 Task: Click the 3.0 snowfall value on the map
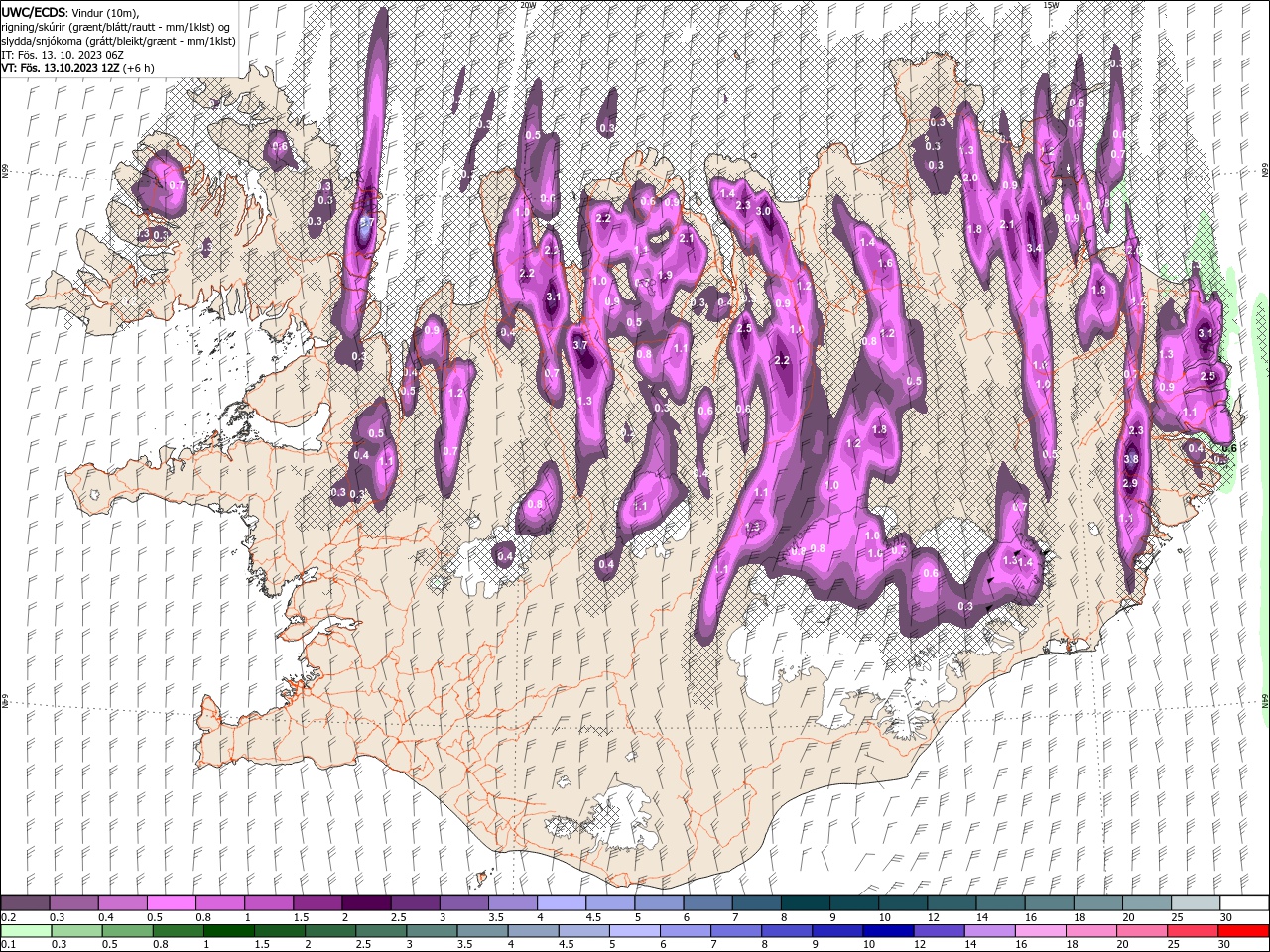click(763, 211)
